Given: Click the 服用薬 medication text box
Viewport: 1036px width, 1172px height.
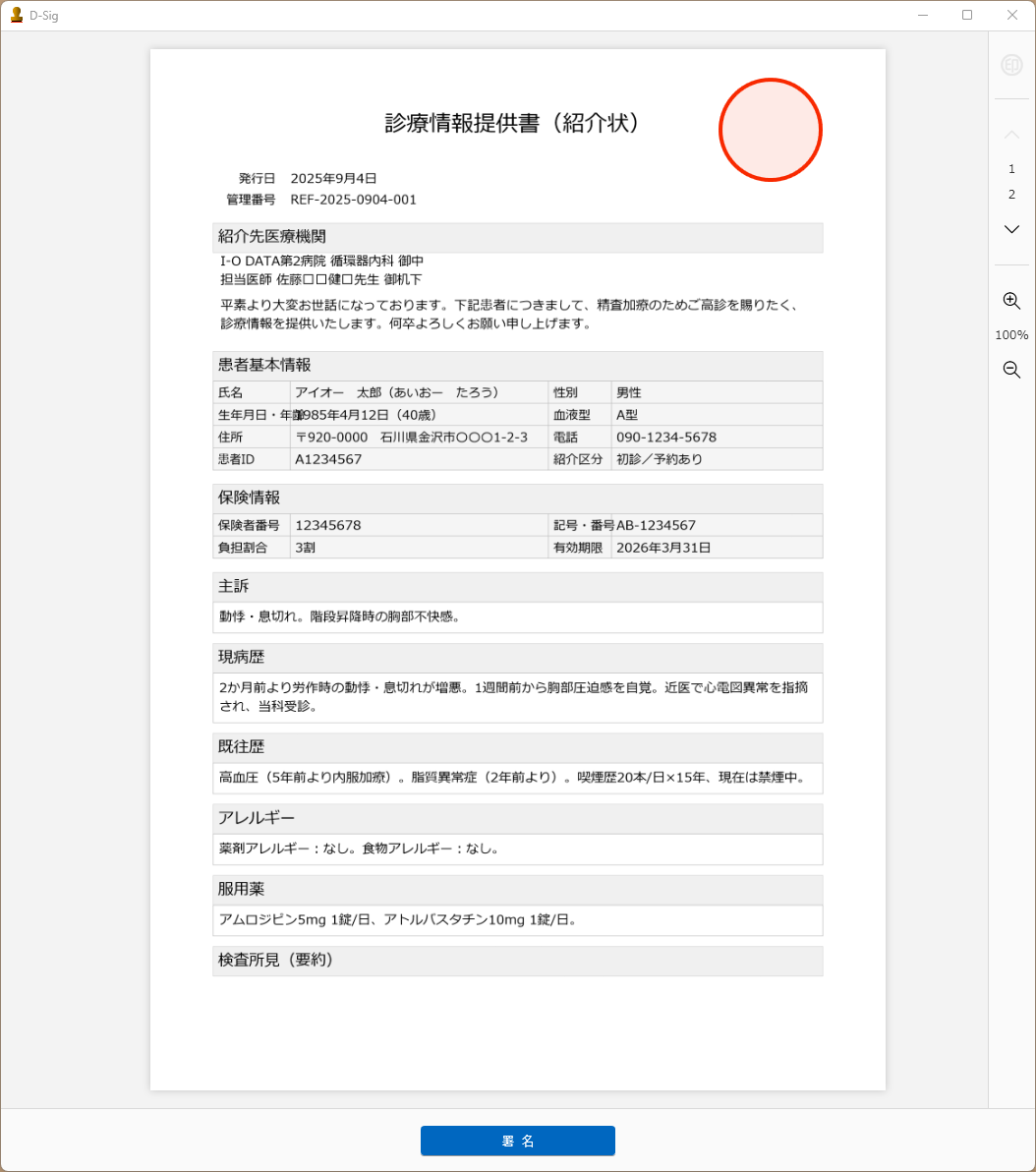Looking at the screenshot, I should pos(517,920).
